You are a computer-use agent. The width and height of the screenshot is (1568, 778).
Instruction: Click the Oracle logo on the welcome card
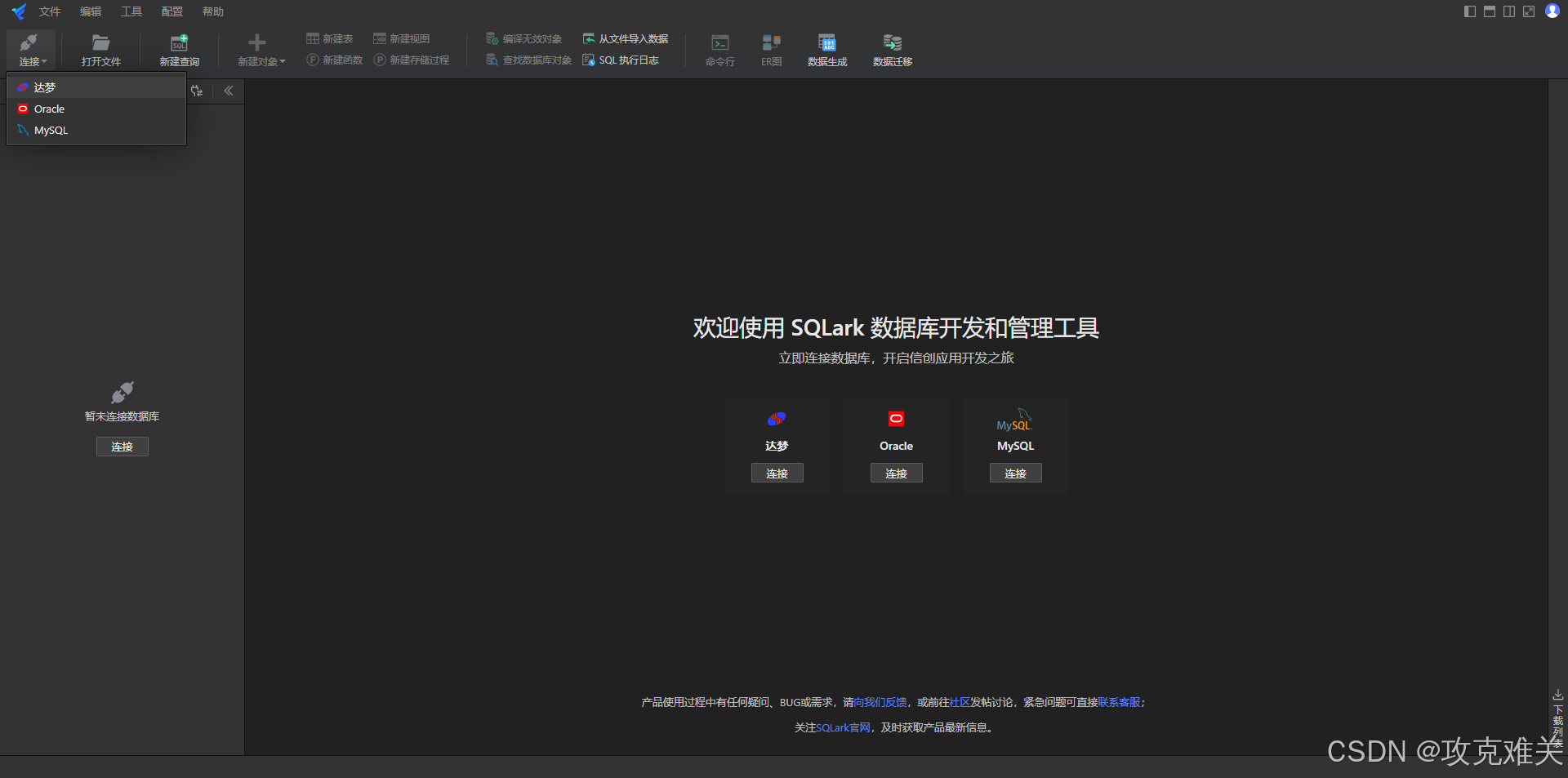click(897, 419)
